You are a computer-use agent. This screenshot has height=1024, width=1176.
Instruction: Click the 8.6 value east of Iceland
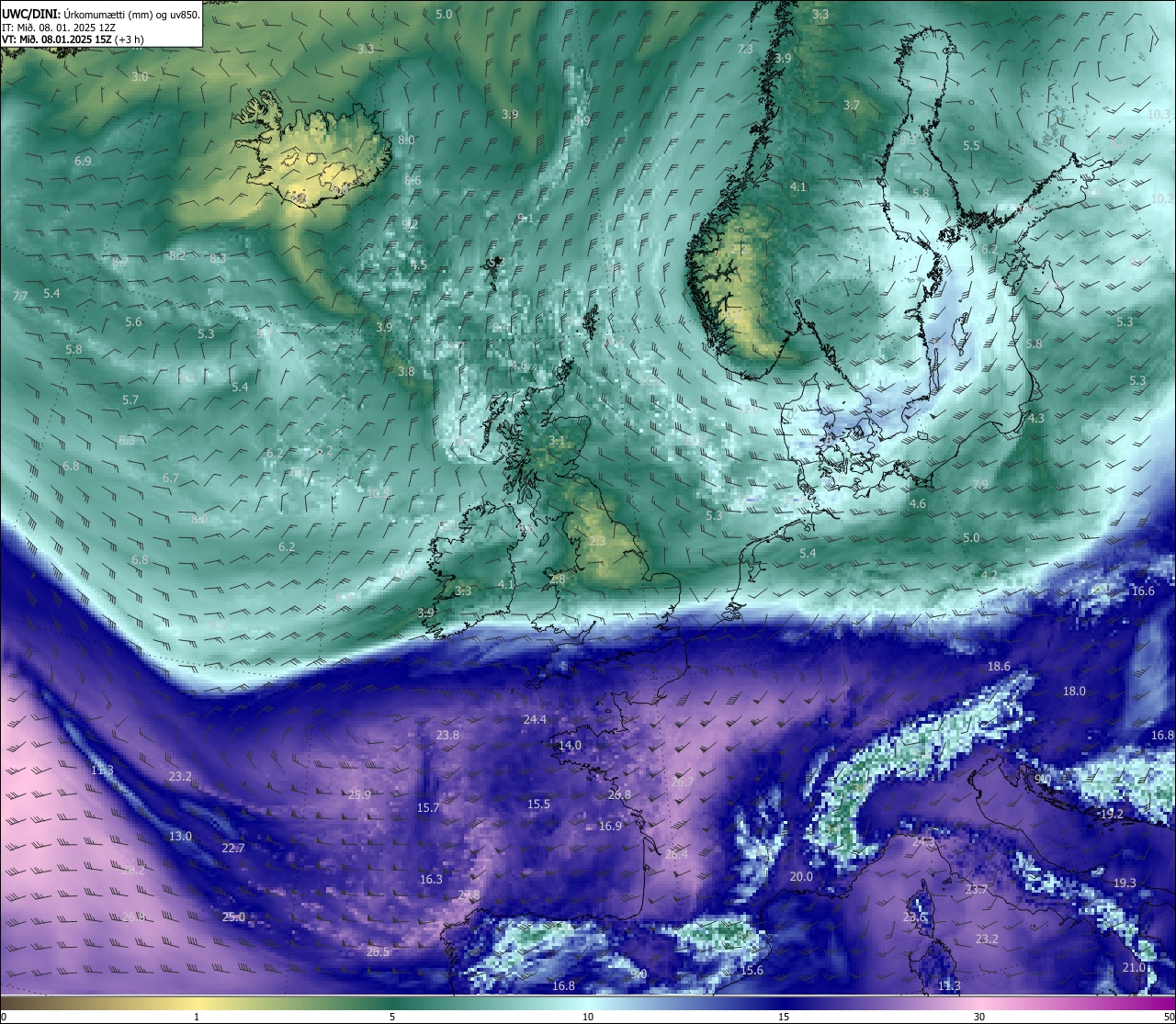413,181
